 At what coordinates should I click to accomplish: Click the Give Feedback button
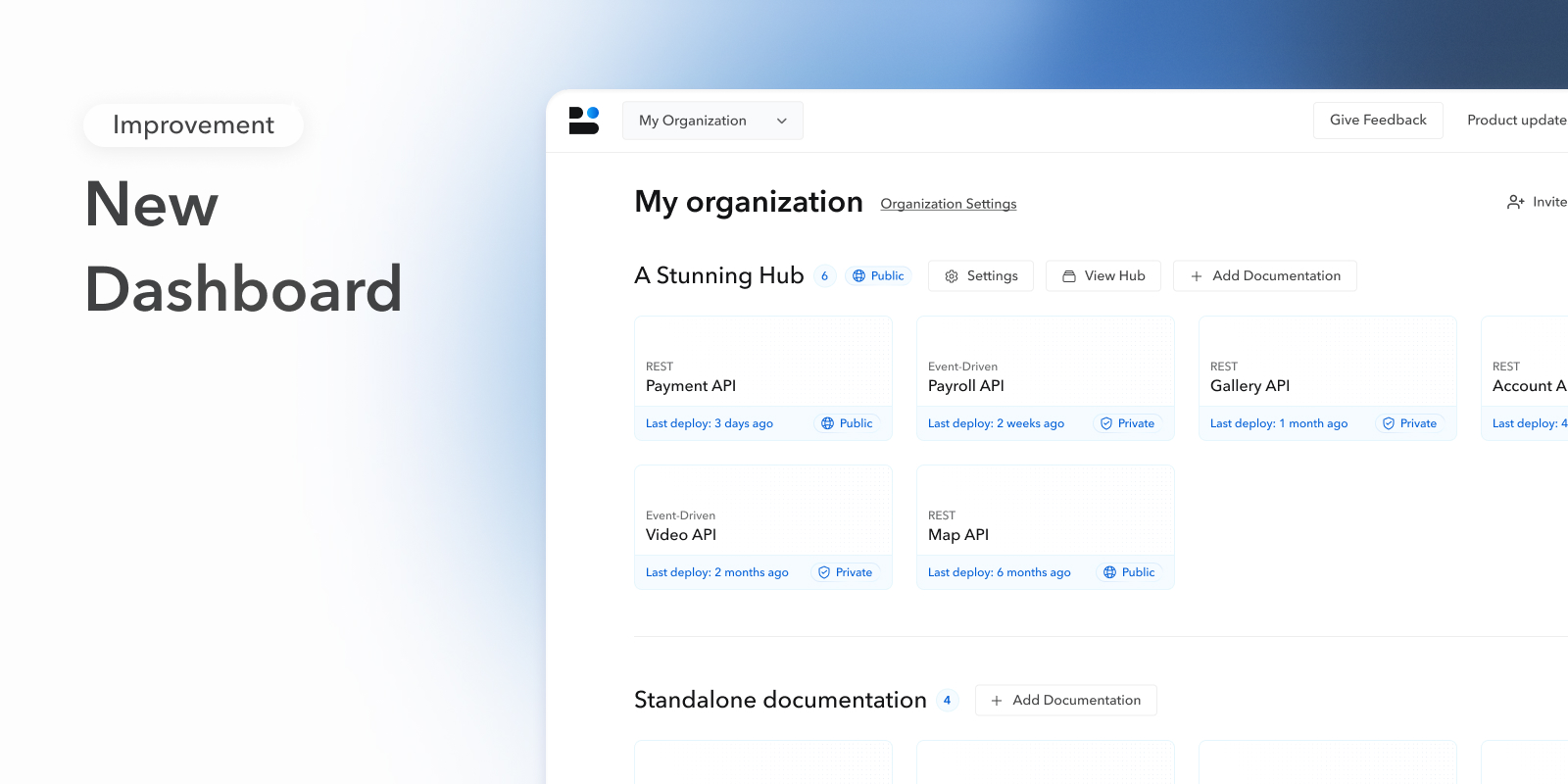(1377, 120)
